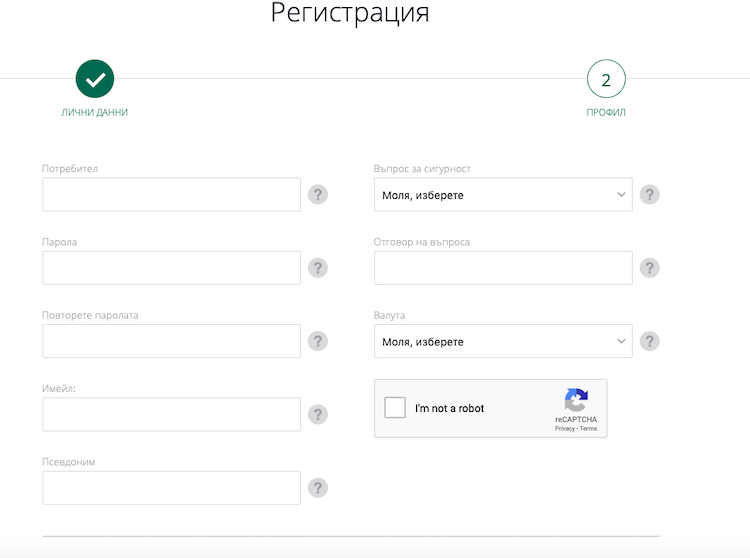Open the reCAPTCHA Privacy link
The image size is (750, 558).
coord(564,428)
